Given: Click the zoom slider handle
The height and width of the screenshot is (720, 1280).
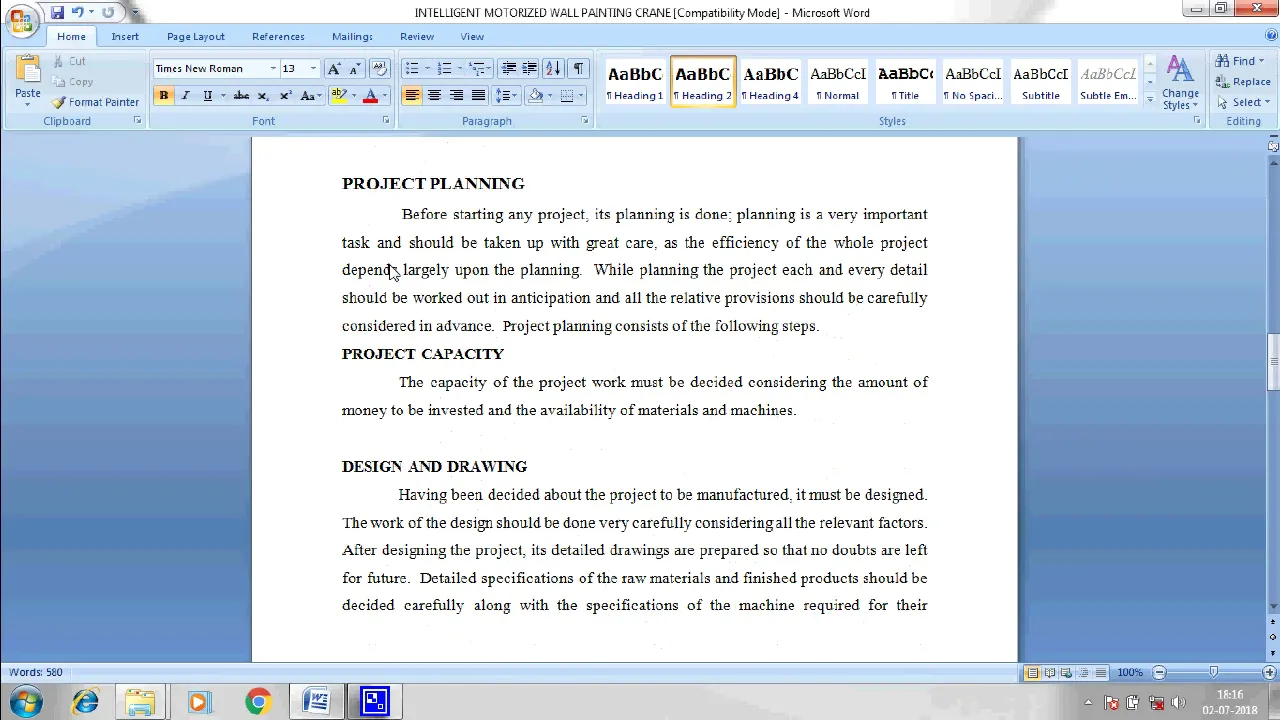Looking at the screenshot, I should 1213,673.
